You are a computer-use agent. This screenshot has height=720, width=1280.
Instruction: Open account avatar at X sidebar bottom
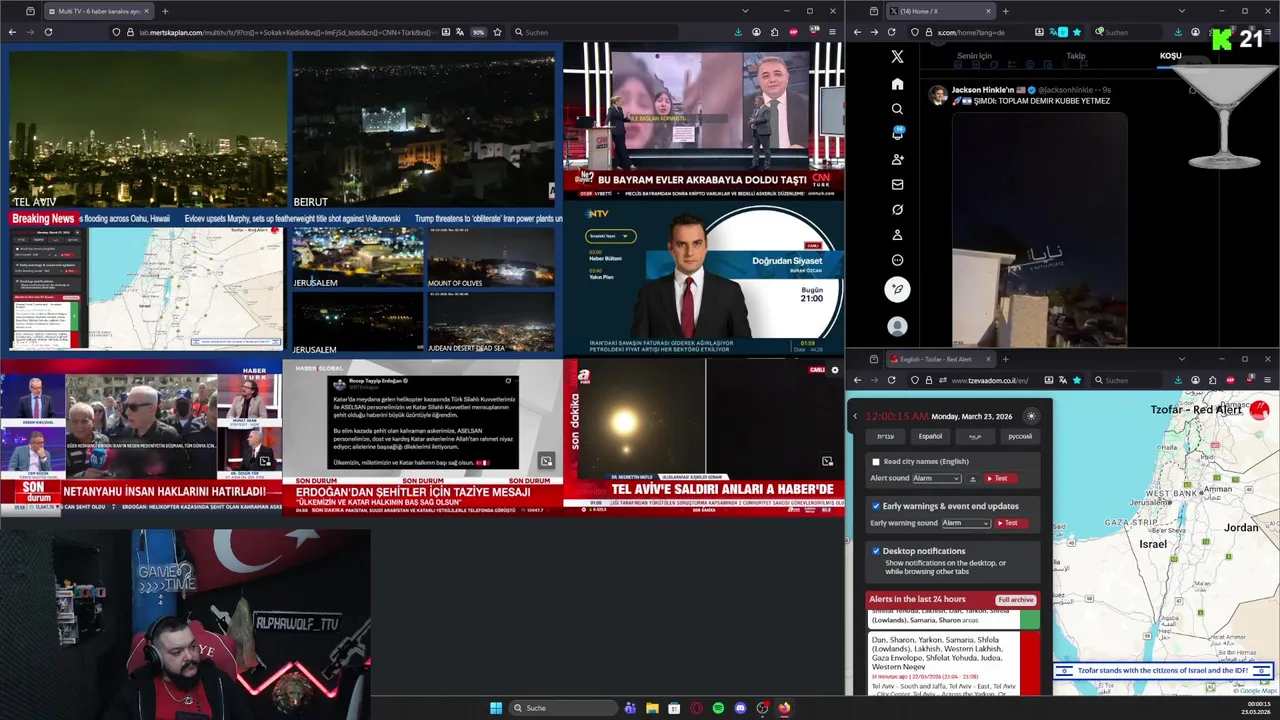(x=897, y=327)
